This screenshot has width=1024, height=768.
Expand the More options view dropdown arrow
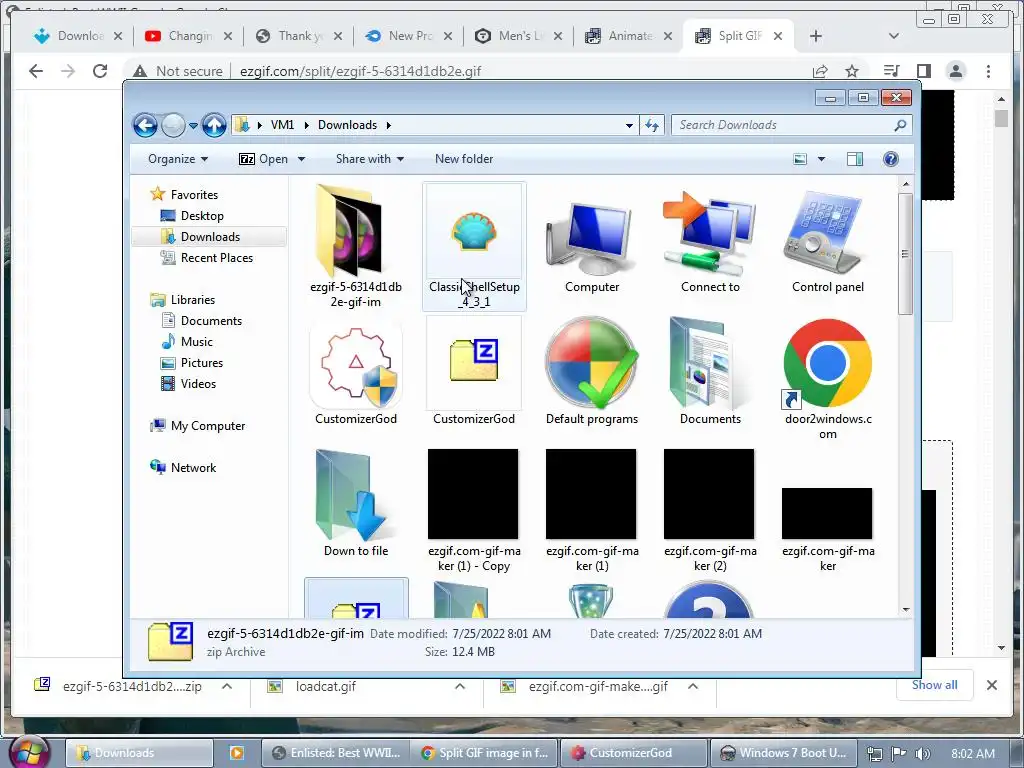point(822,159)
